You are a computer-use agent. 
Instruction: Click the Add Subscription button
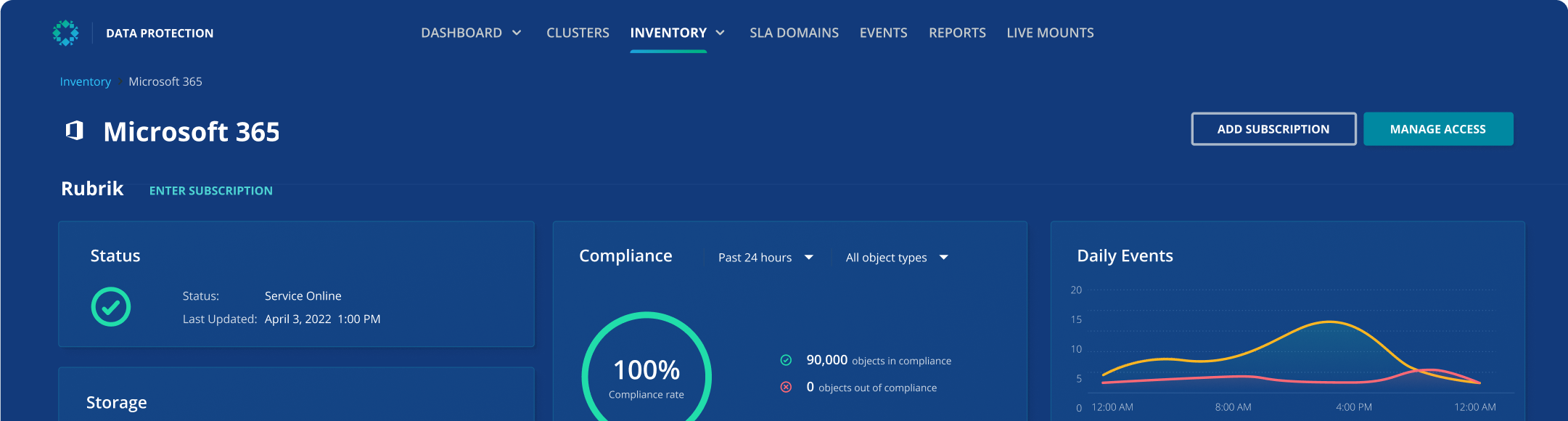coord(1273,129)
